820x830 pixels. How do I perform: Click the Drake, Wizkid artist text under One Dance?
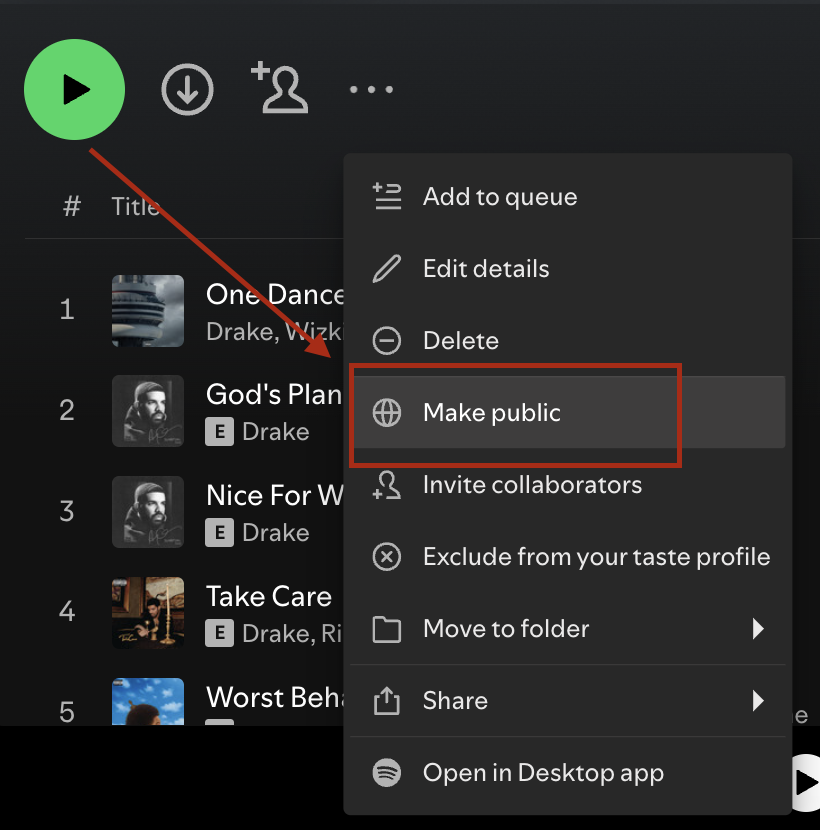click(x=275, y=332)
